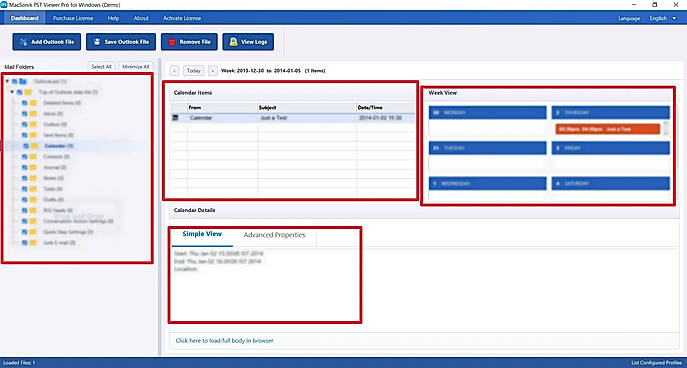Click the Minimize All button
The image size is (687, 368).
coord(136,67)
